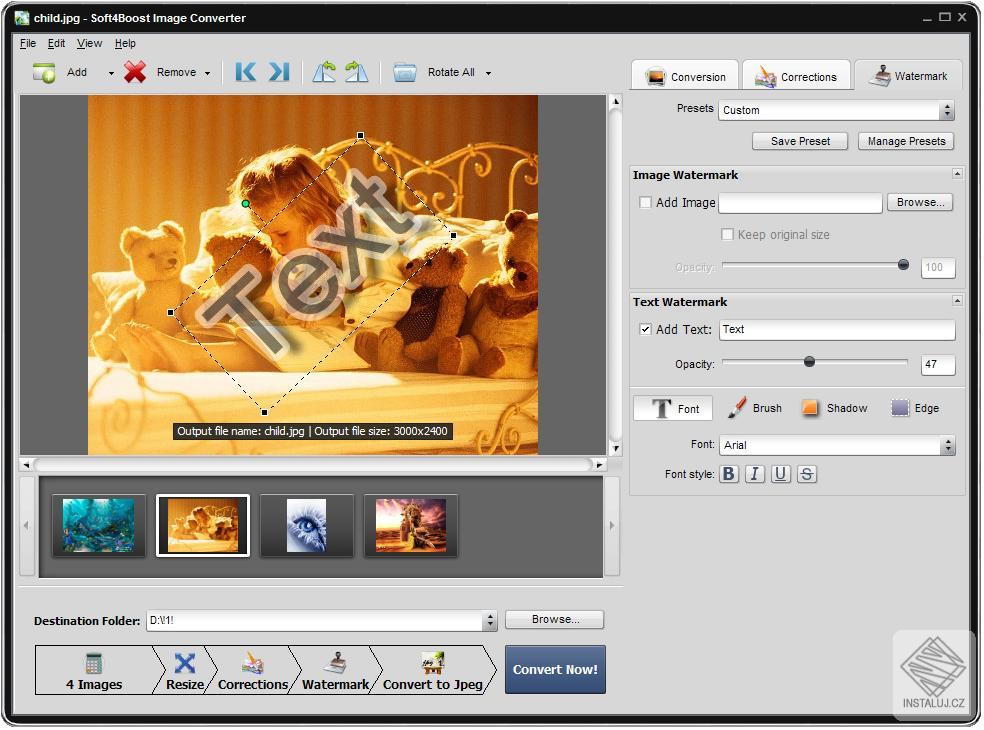
Task: Open the Brush settings for watermark text
Action: (755, 408)
